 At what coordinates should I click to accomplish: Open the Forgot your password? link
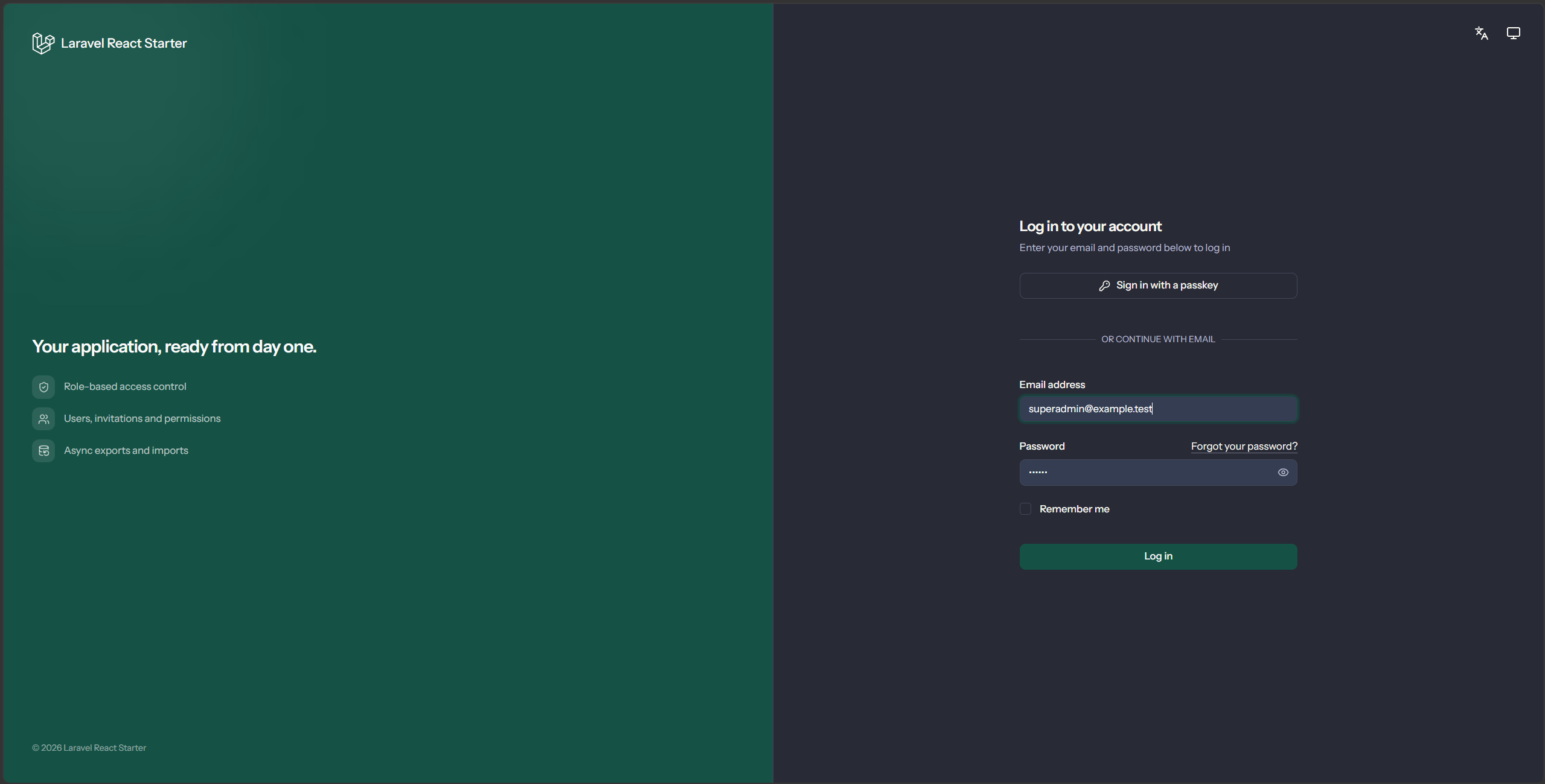pos(1244,446)
